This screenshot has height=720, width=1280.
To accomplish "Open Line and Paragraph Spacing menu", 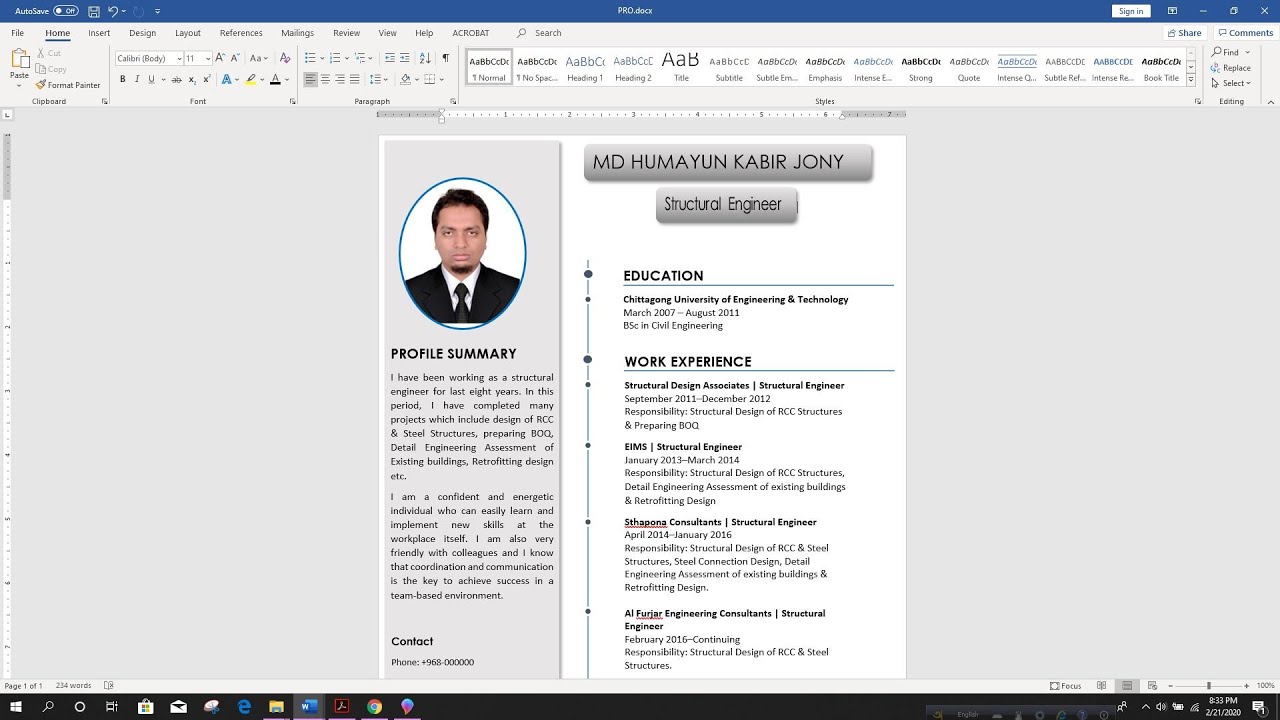I will 379,79.
